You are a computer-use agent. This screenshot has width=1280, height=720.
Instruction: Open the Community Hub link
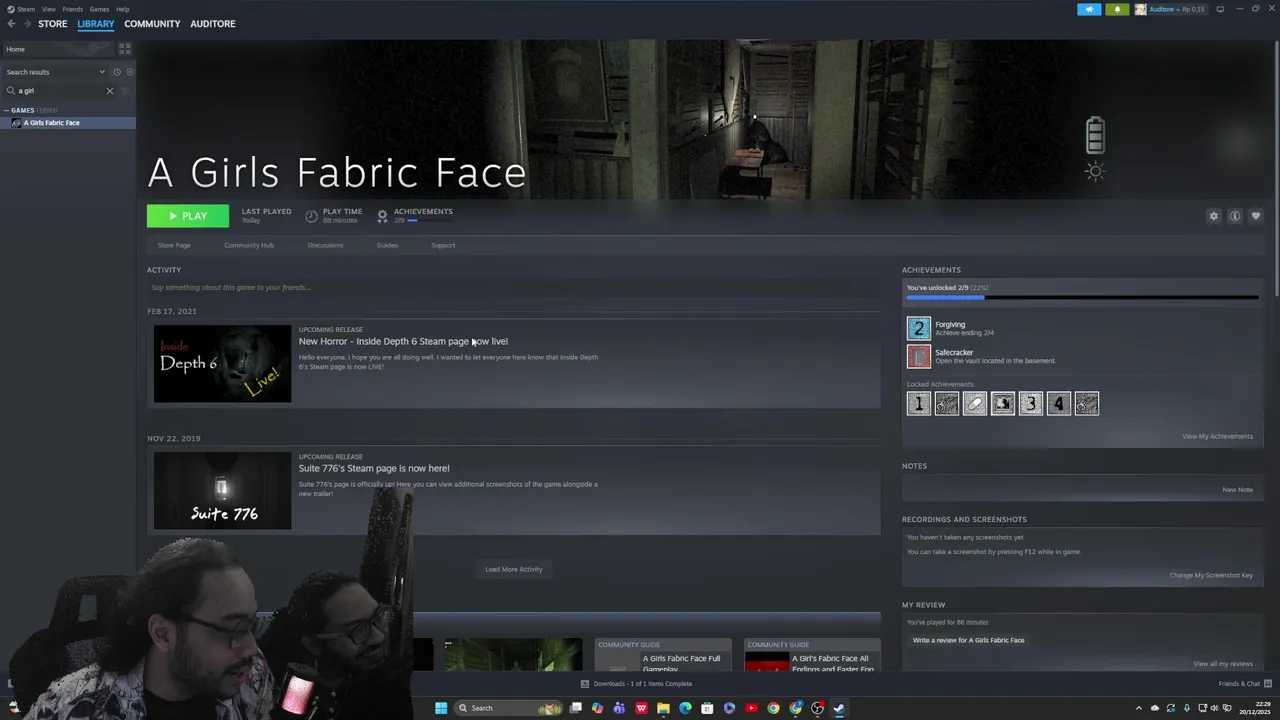[249, 245]
